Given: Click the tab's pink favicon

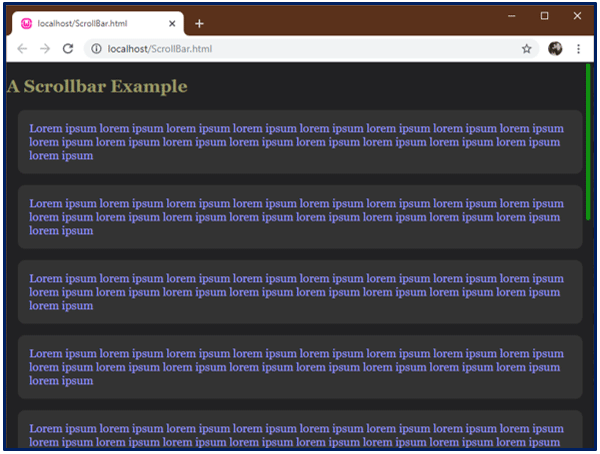Looking at the screenshot, I should tap(26, 24).
